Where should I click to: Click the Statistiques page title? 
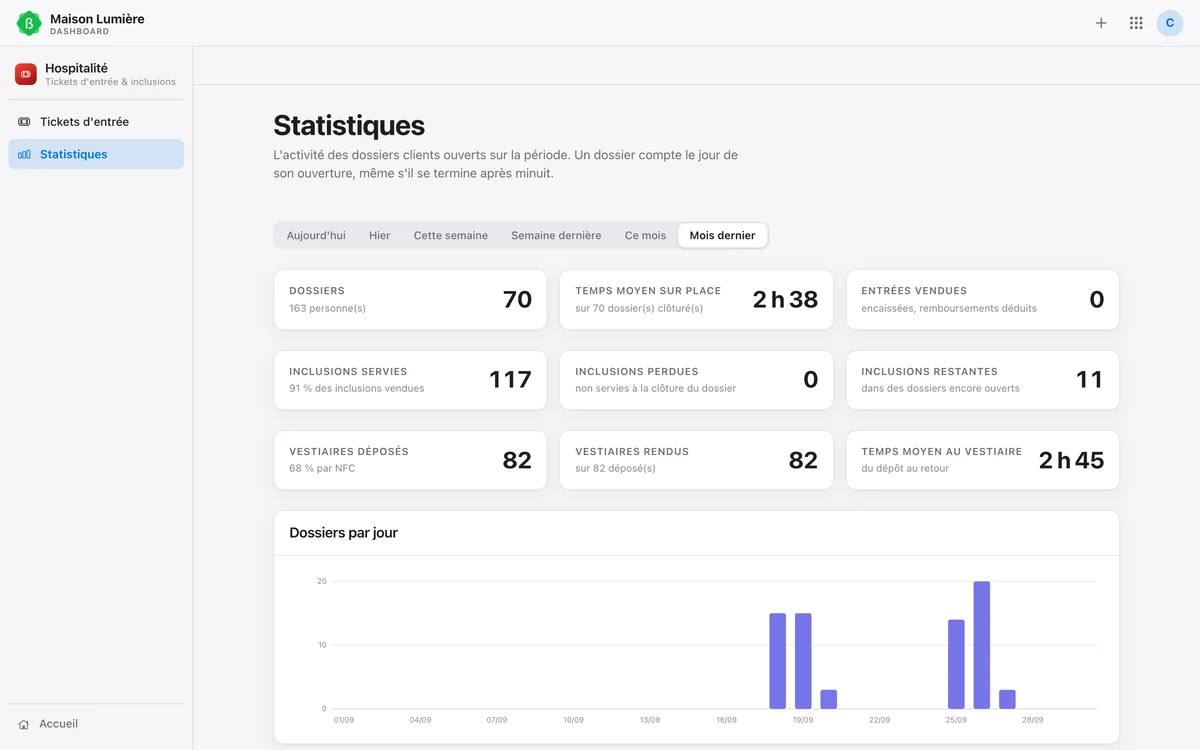point(349,126)
